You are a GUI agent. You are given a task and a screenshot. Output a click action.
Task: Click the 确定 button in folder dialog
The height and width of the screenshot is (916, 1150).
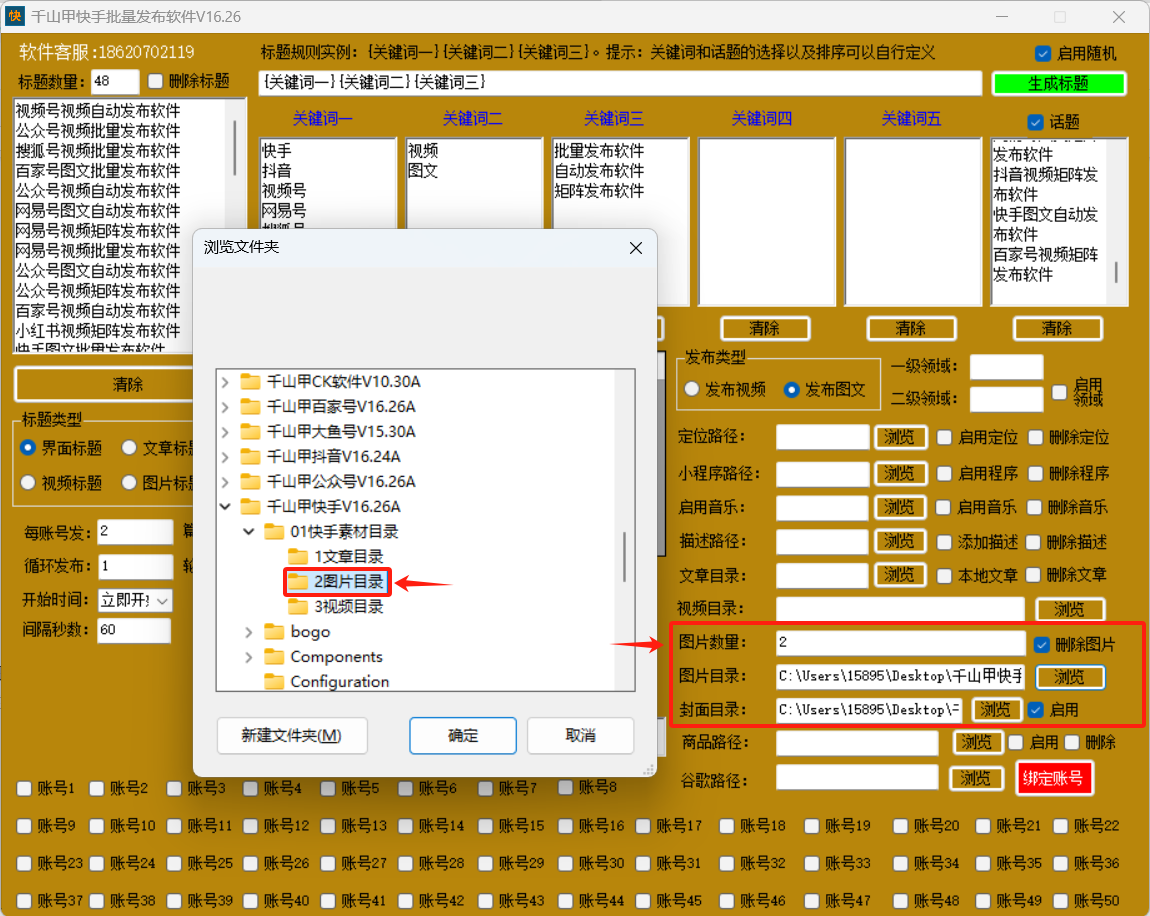463,736
